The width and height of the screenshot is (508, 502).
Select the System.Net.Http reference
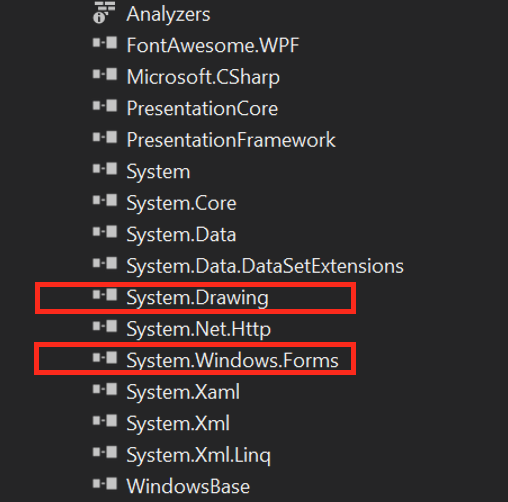coord(199,330)
